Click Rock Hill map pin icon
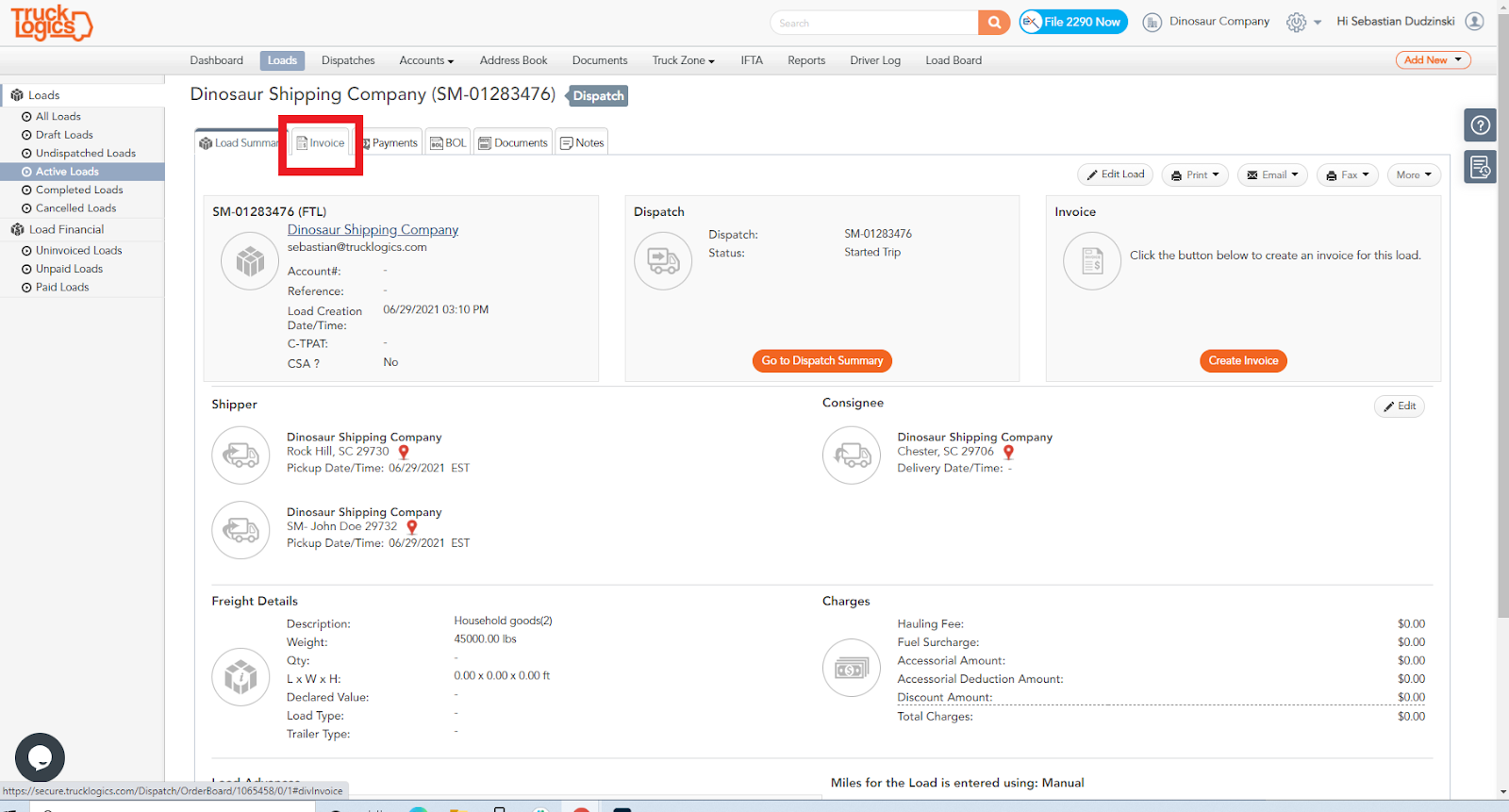 click(x=404, y=453)
